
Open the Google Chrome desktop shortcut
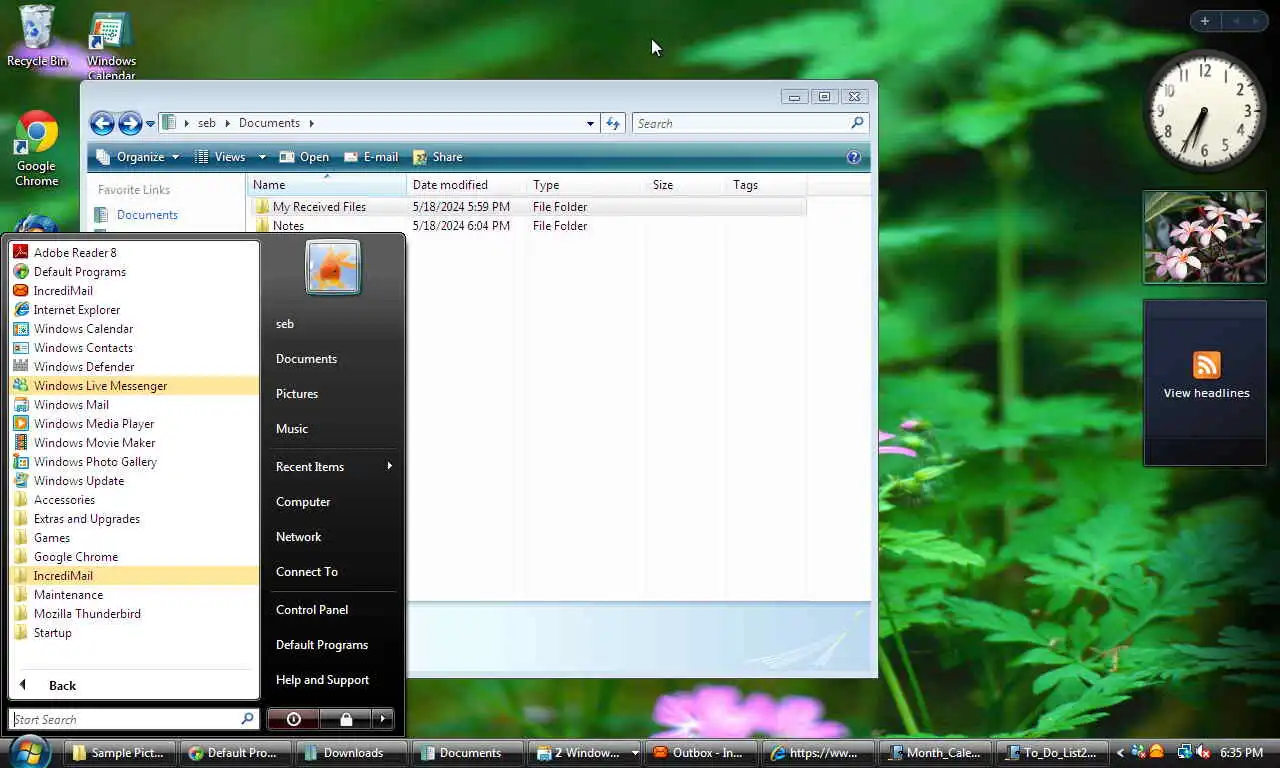click(x=37, y=148)
